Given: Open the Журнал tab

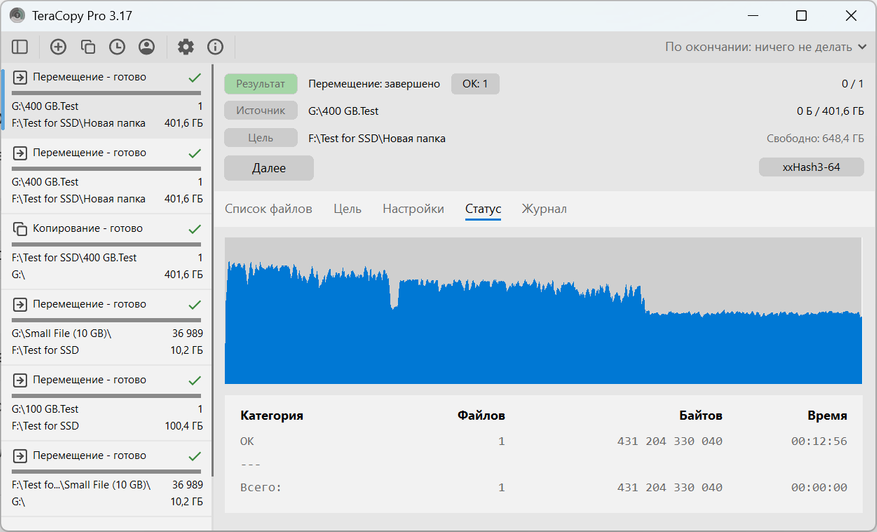Looking at the screenshot, I should (544, 209).
